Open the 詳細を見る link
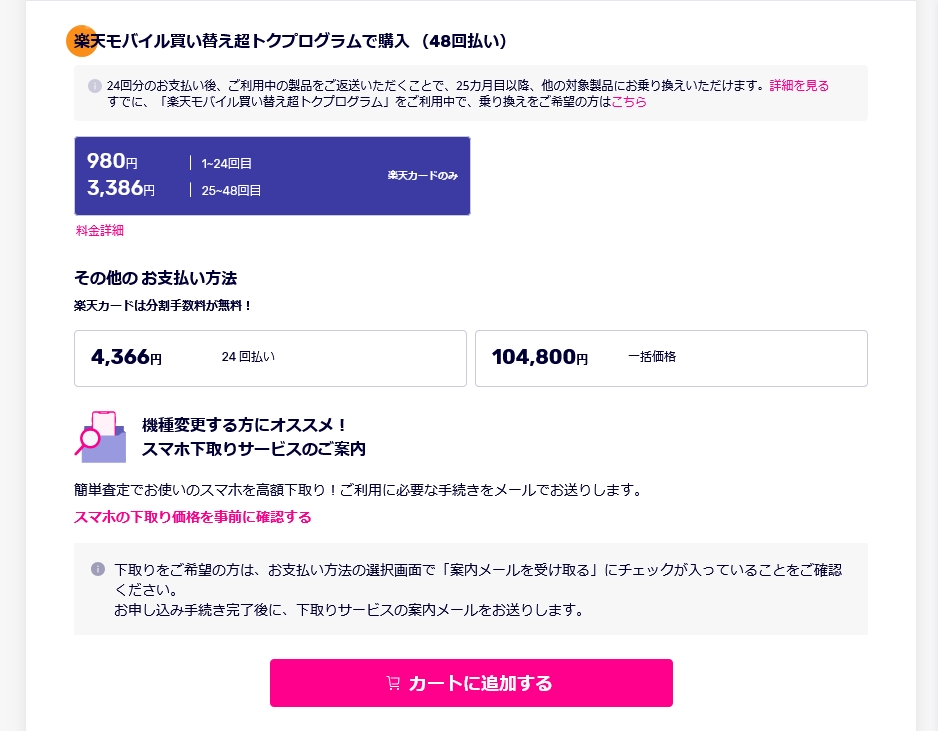The image size is (938, 731). pos(799,86)
